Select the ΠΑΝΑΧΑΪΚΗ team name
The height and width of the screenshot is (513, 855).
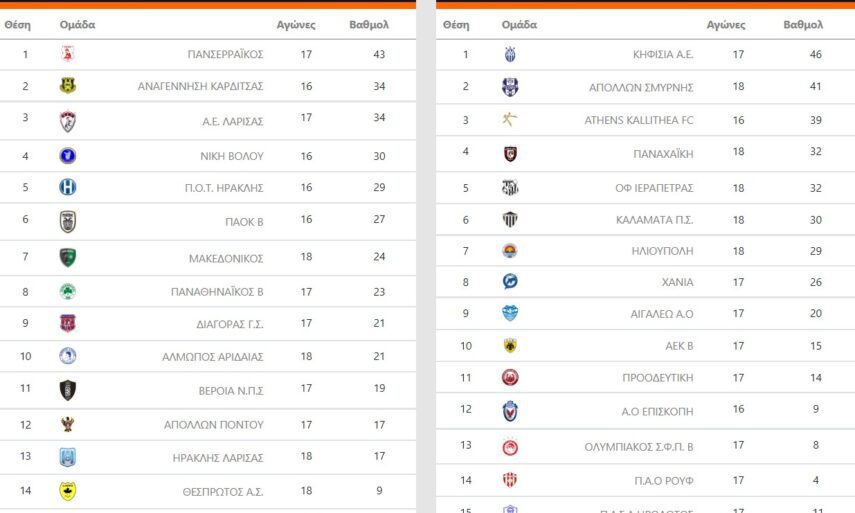(663, 154)
